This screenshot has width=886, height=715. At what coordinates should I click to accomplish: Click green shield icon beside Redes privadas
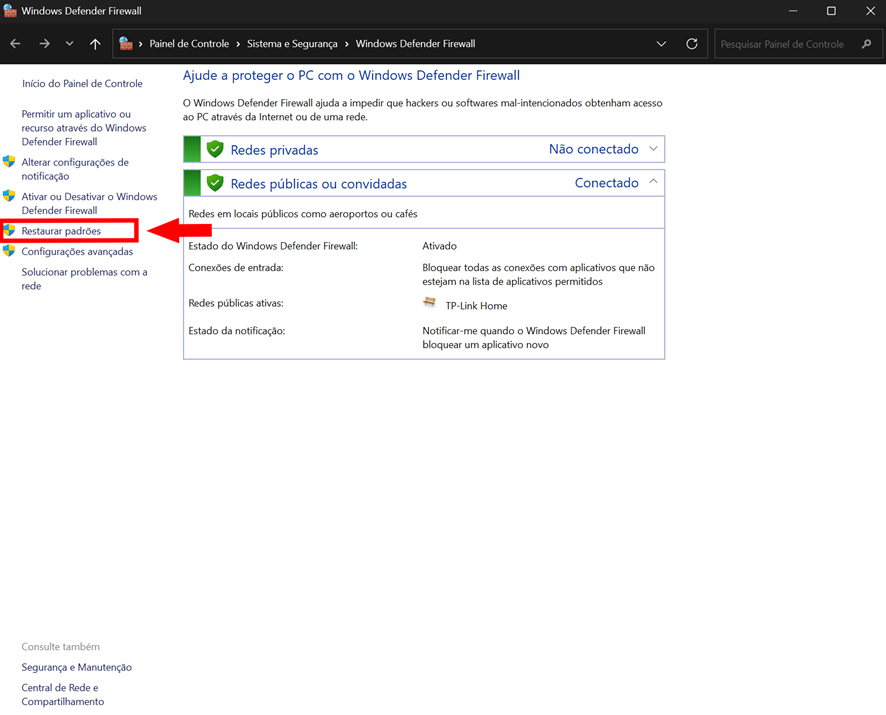(214, 149)
